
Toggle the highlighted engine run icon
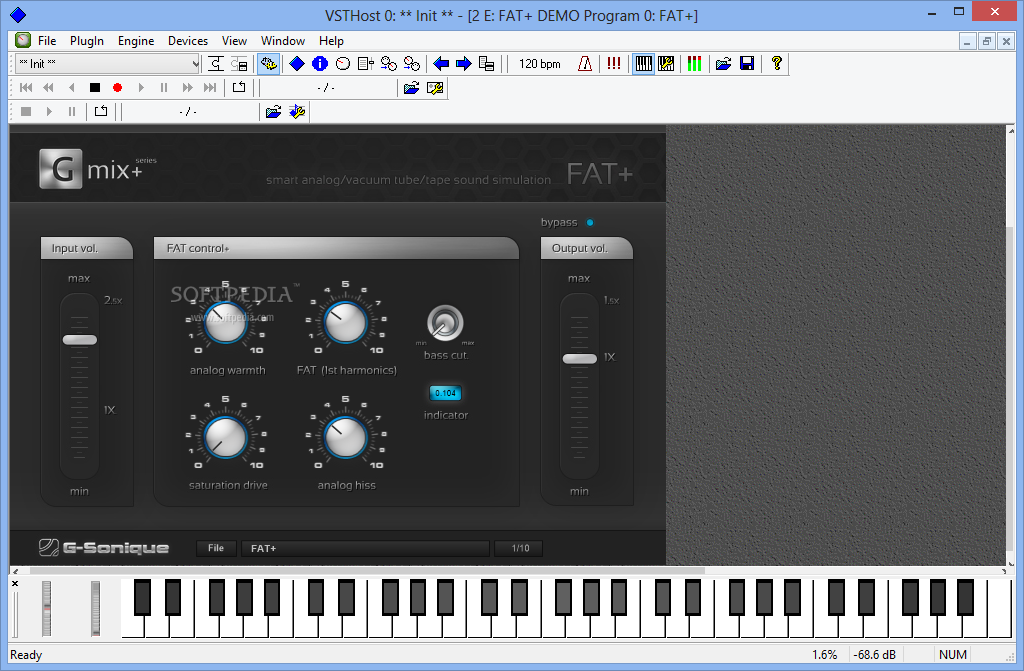coord(268,63)
